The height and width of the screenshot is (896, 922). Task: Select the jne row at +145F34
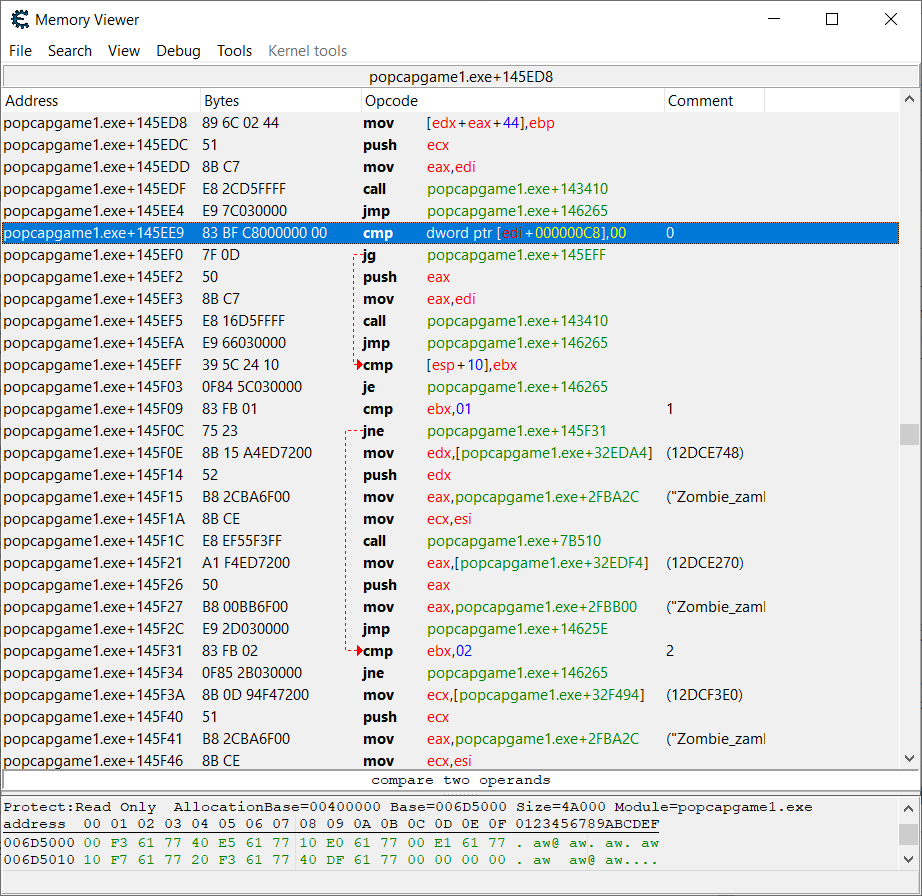coord(450,673)
